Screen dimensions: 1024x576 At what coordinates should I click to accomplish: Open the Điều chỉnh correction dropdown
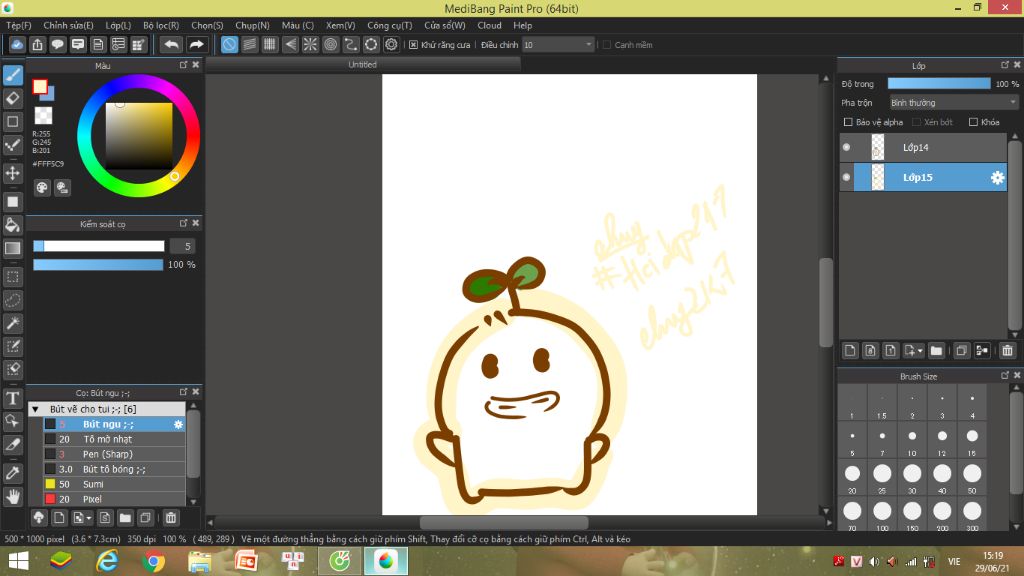[x=558, y=44]
